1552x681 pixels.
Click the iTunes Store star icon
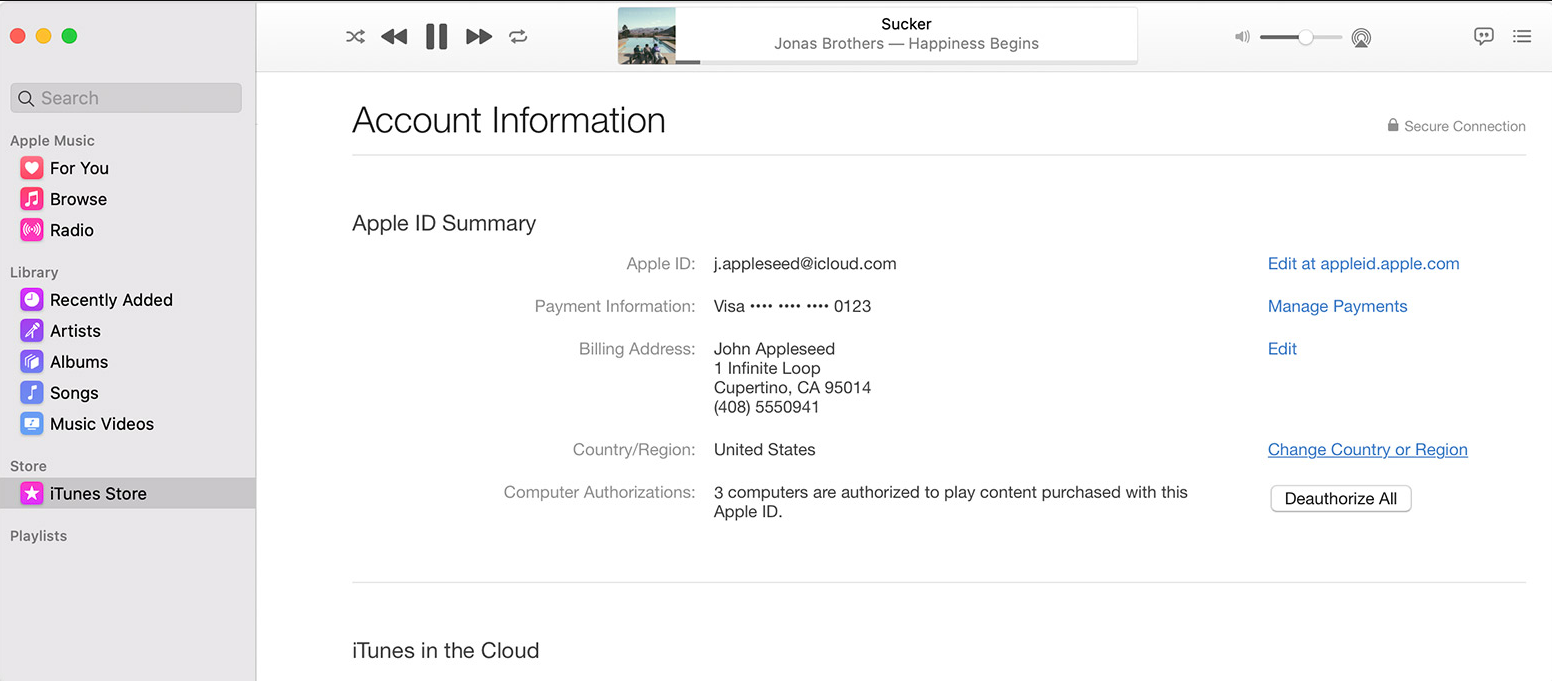(32, 493)
